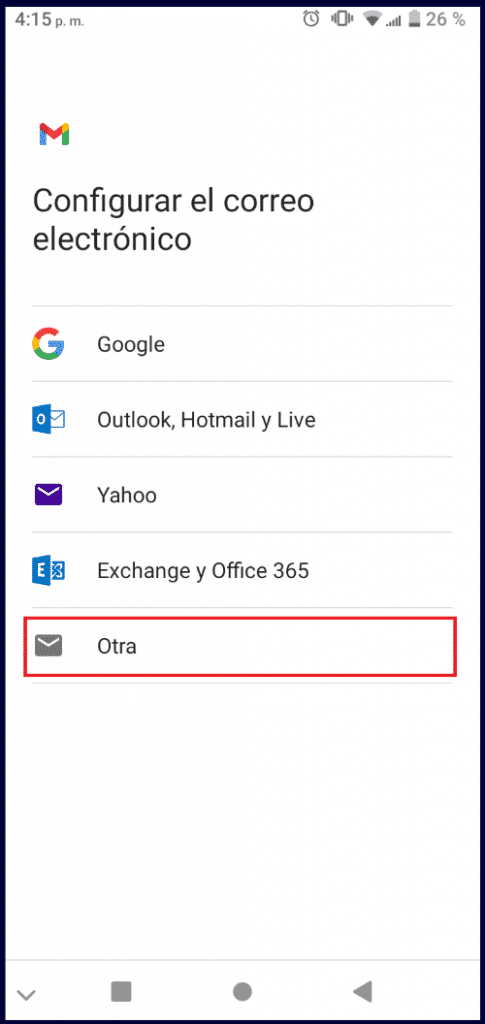Viewport: 485px width, 1024px height.
Task: Tap the Android home circle button
Action: (242, 991)
